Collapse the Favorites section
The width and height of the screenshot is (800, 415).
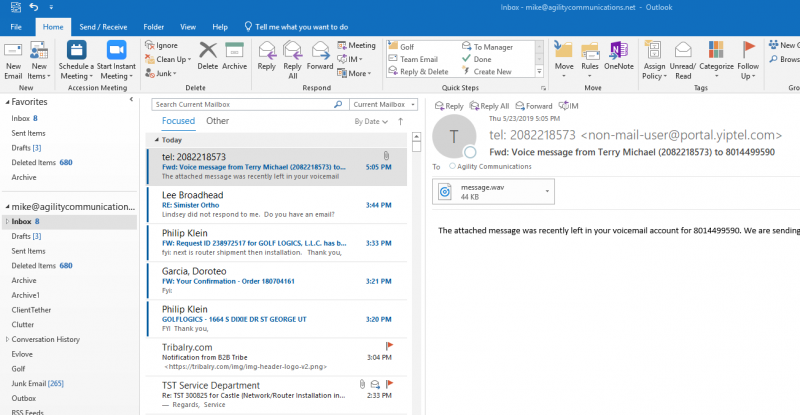pyautogui.click(x=7, y=102)
